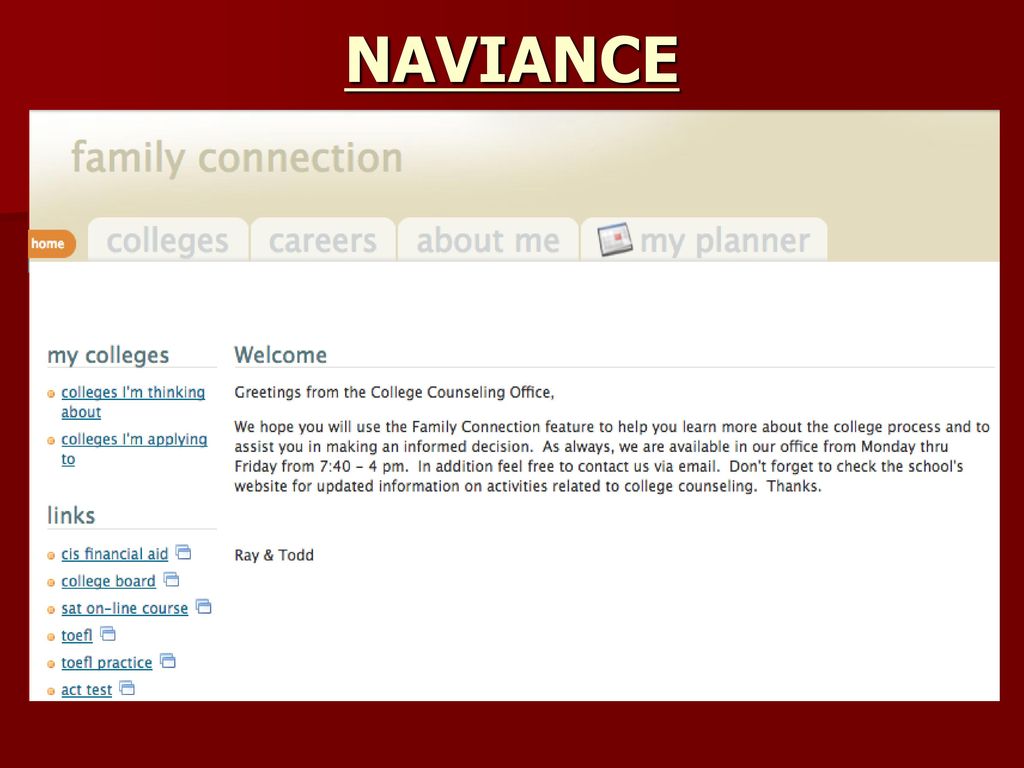Viewport: 1024px width, 768px height.
Task: Click new-window icon next to toefl
Action: (x=108, y=633)
